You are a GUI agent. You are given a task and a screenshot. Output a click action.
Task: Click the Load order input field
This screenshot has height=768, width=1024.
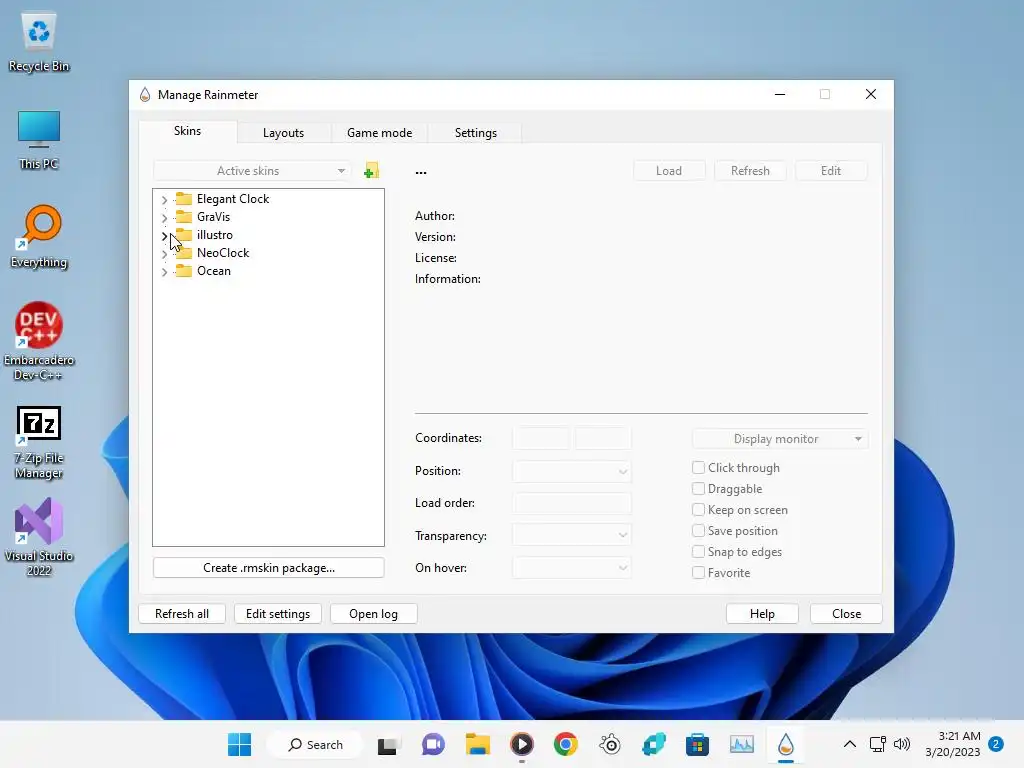tap(572, 503)
